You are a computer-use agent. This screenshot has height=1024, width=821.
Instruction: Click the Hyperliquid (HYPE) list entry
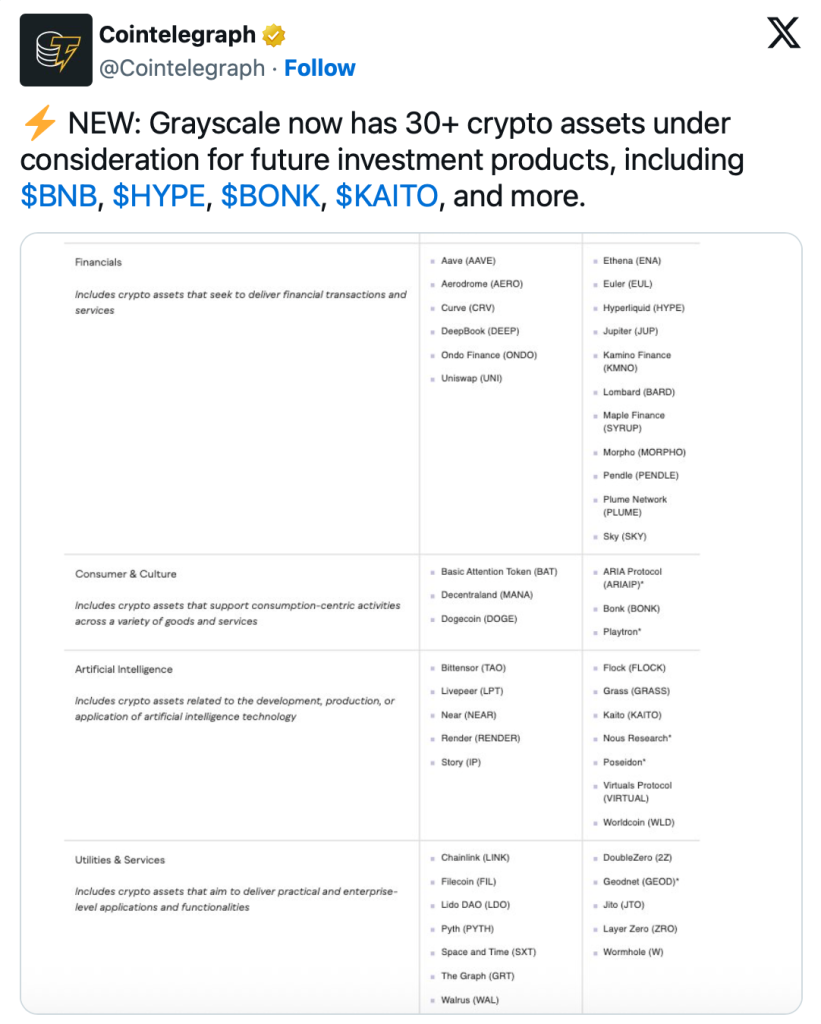point(643,308)
